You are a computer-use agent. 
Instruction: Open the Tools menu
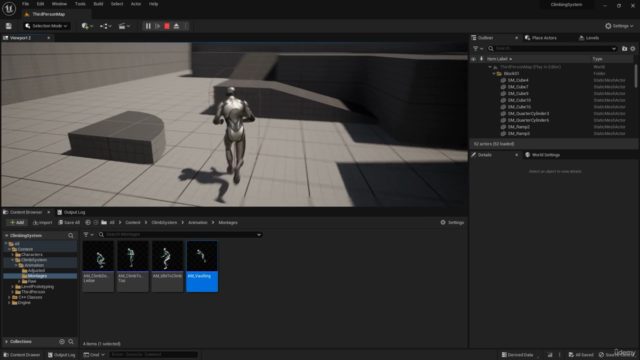[x=80, y=4]
